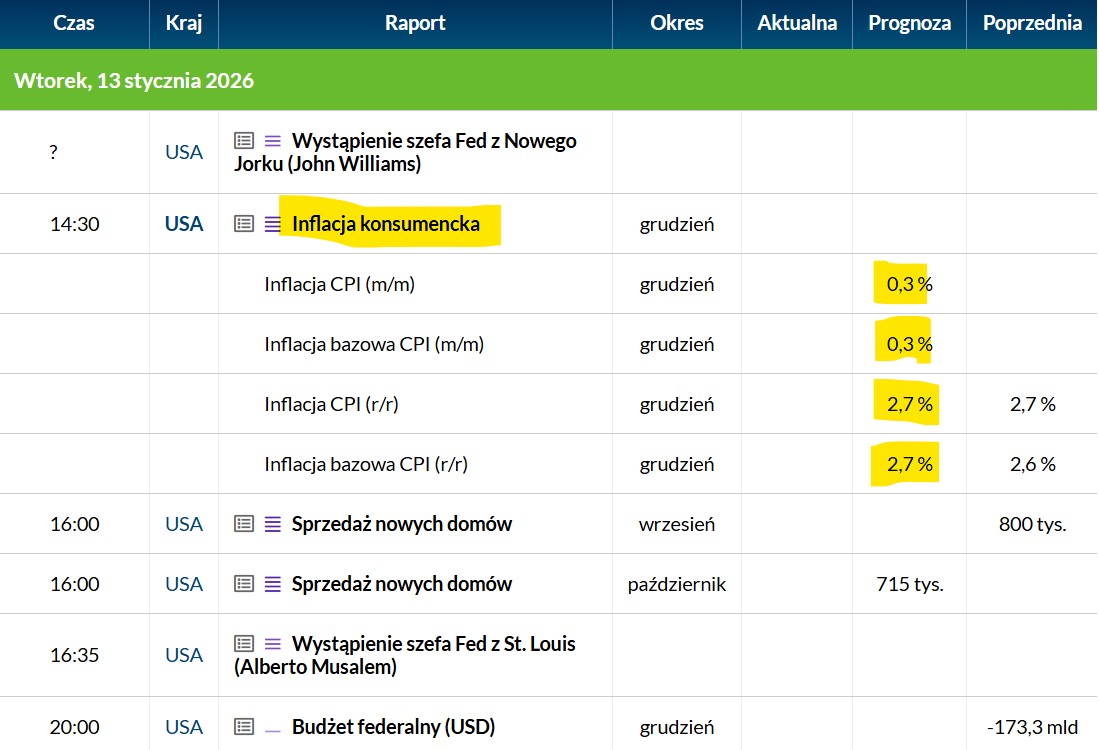Open details icon for John Williams speech
Screen dimensions: 1099x750
244,141
